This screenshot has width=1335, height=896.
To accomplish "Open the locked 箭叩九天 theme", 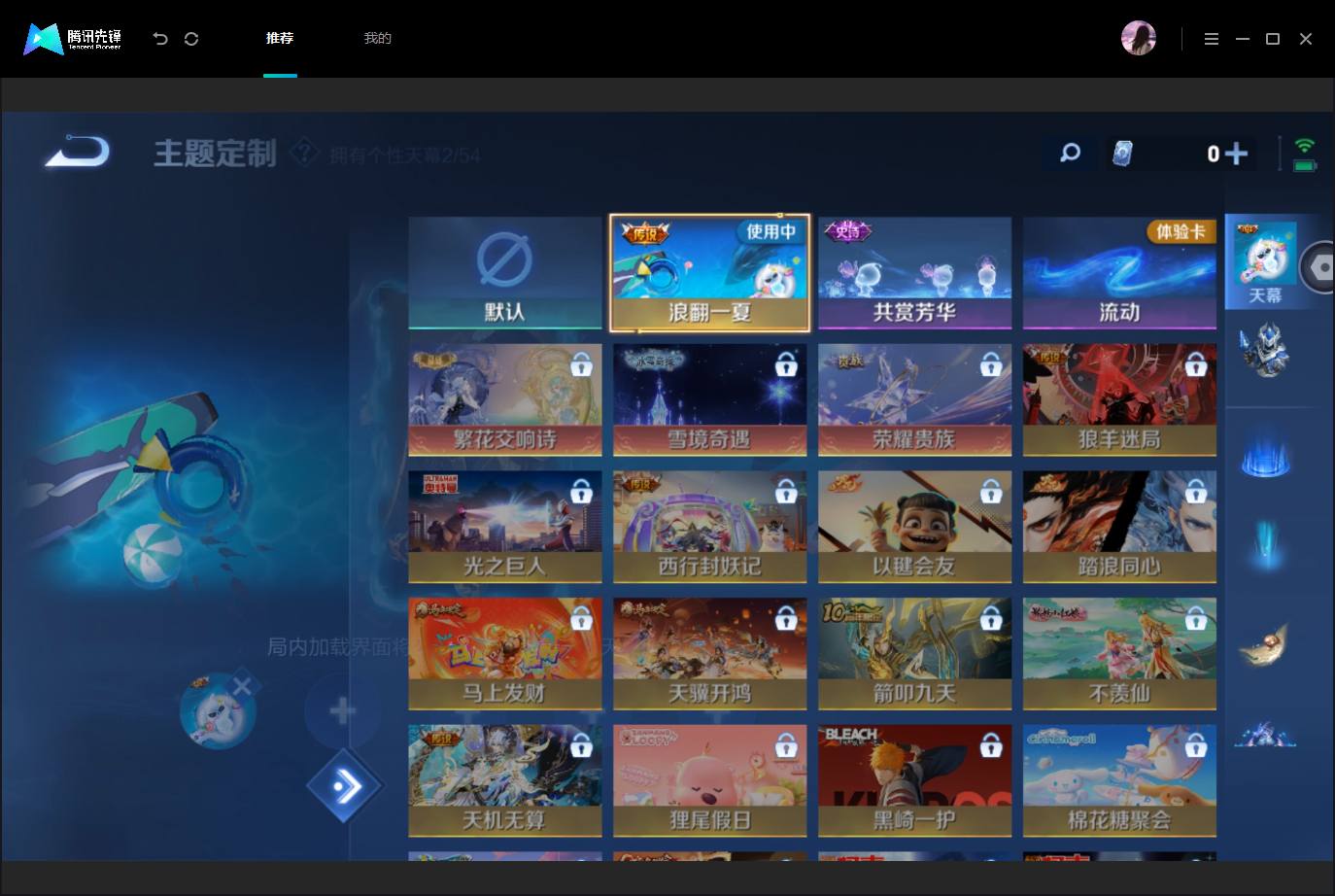I will (x=914, y=654).
